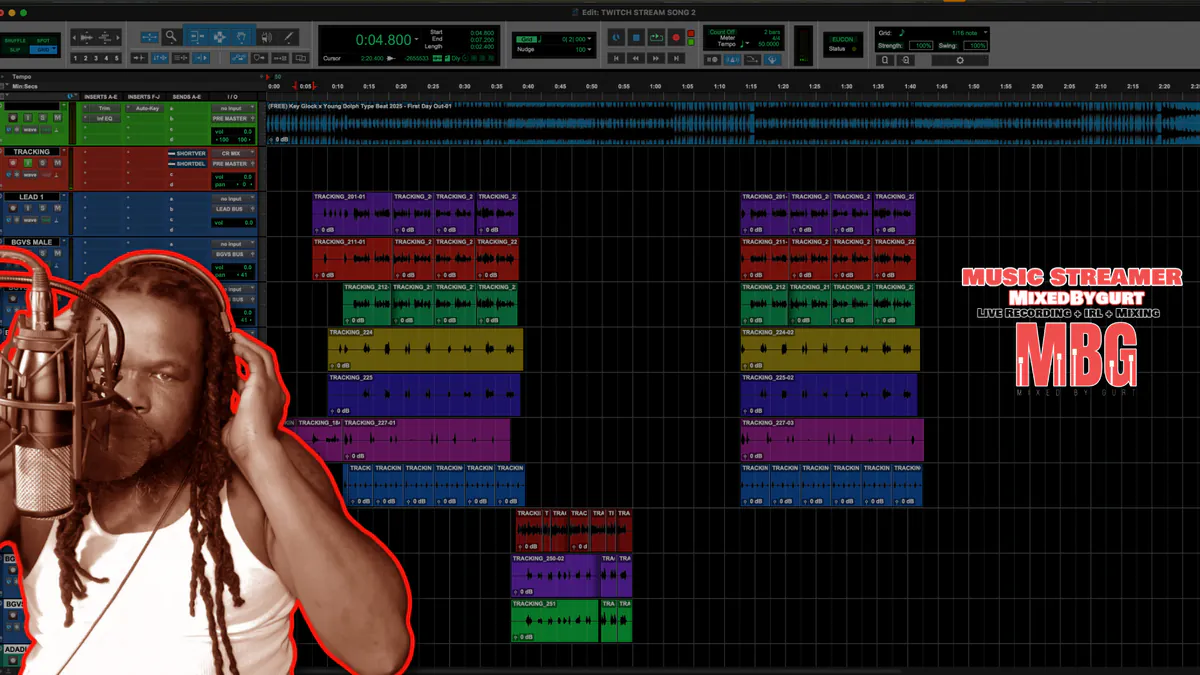Click the Return to Zero button
This screenshot has height=675, width=1200.
coord(616,58)
